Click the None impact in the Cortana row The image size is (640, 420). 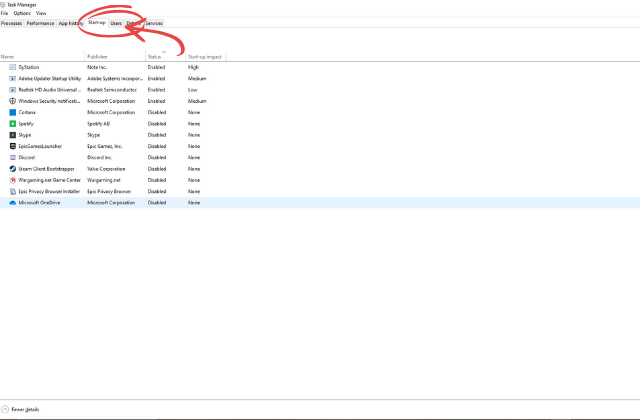pyautogui.click(x=194, y=112)
